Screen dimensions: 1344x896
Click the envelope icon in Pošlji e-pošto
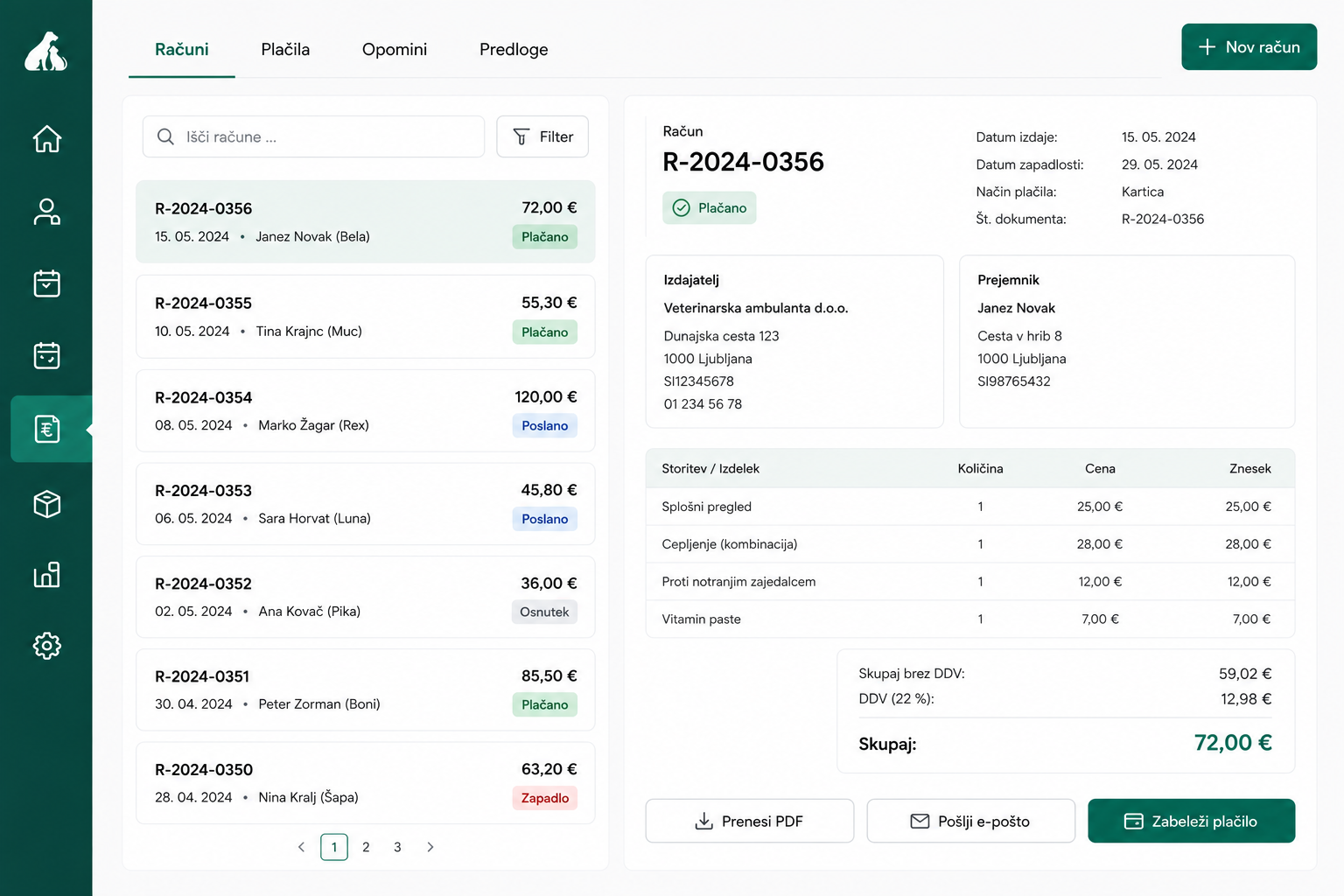coord(920,821)
